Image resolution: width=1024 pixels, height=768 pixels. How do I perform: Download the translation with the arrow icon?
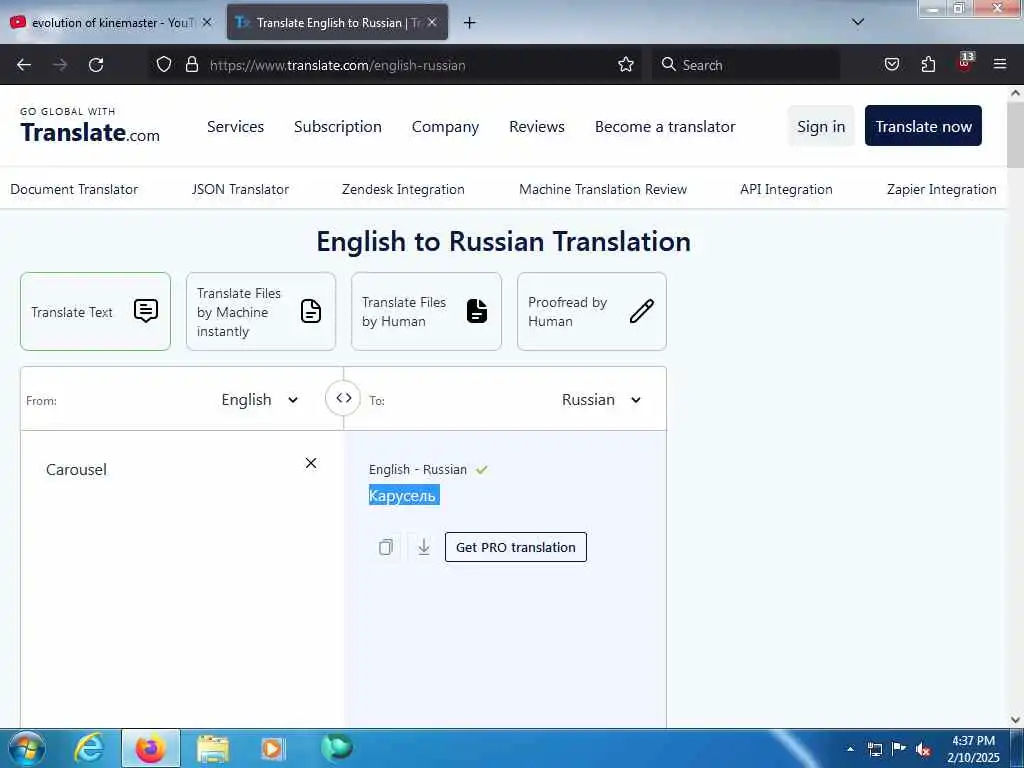tap(424, 547)
